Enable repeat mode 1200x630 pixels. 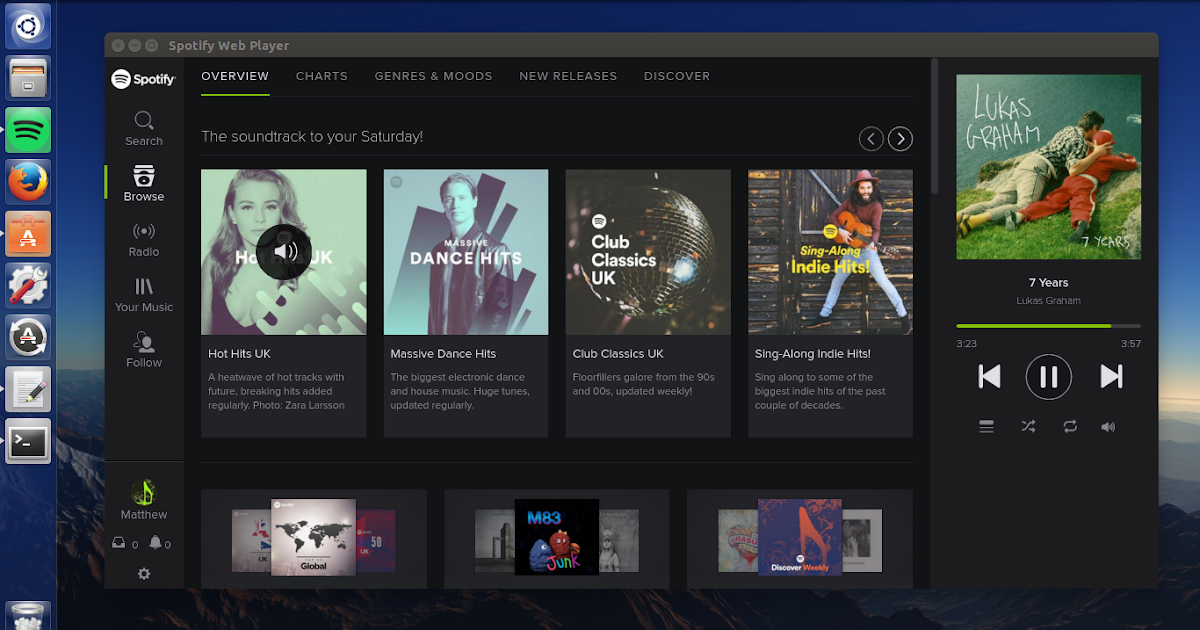[x=1069, y=426]
